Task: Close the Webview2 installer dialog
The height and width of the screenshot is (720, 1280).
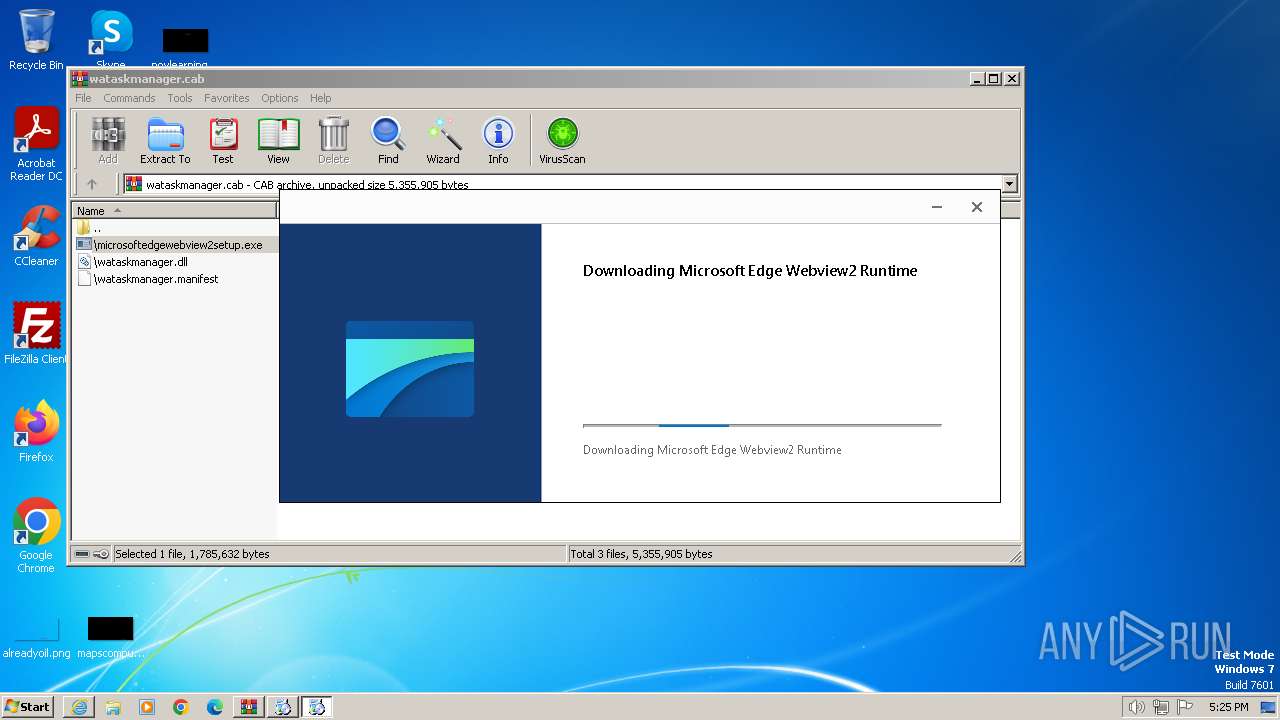Action: (977, 207)
